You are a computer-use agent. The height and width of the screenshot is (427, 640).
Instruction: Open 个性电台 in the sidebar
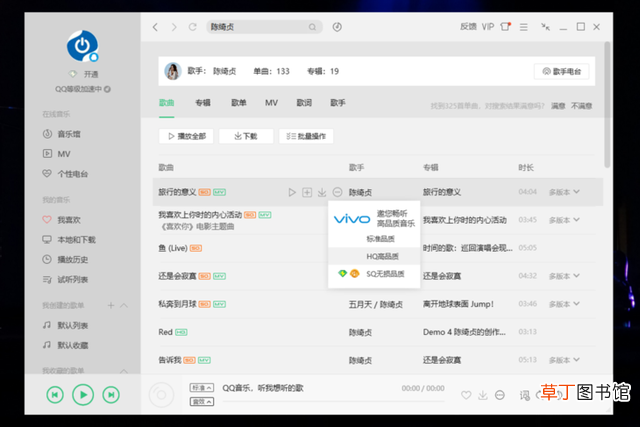click(x=65, y=174)
